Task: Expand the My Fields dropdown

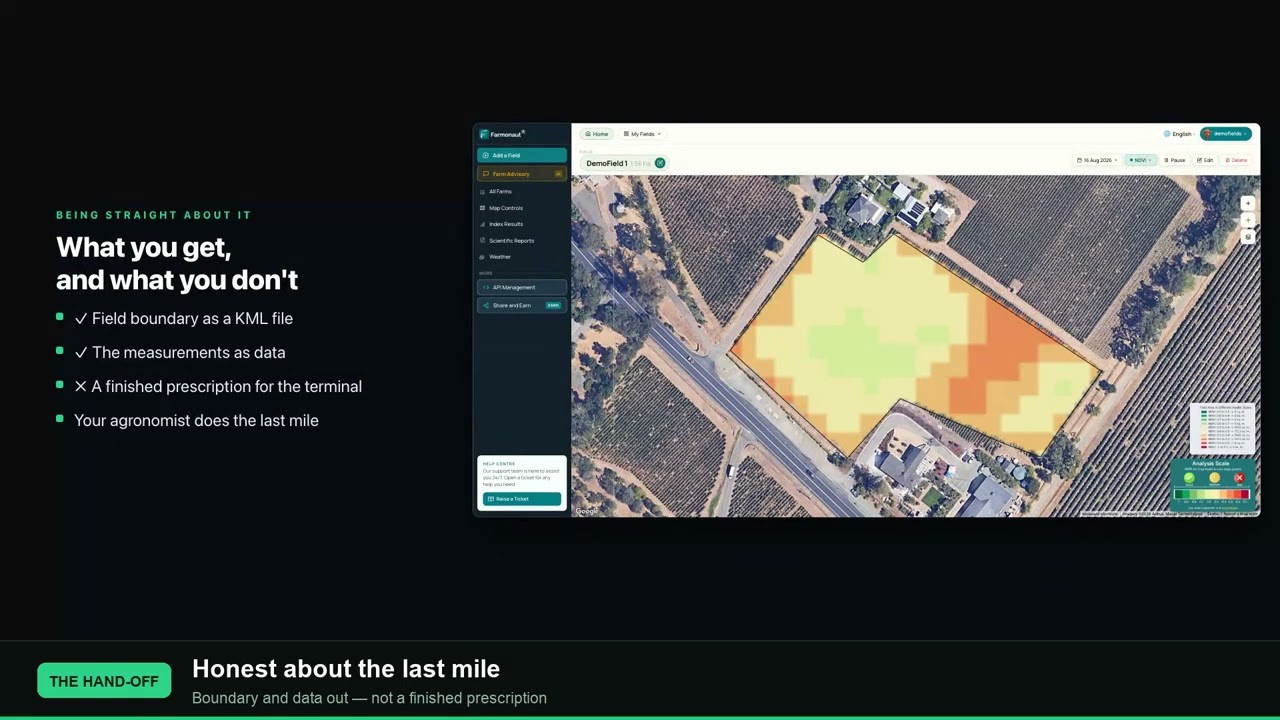Action: 642,134
